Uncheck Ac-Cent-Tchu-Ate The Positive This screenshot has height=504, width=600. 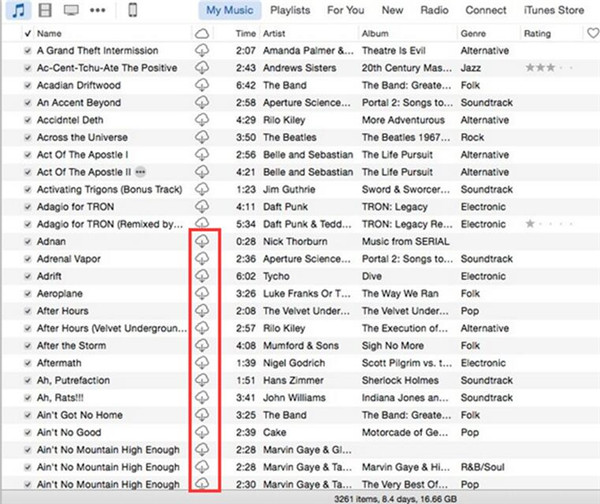click(x=28, y=68)
